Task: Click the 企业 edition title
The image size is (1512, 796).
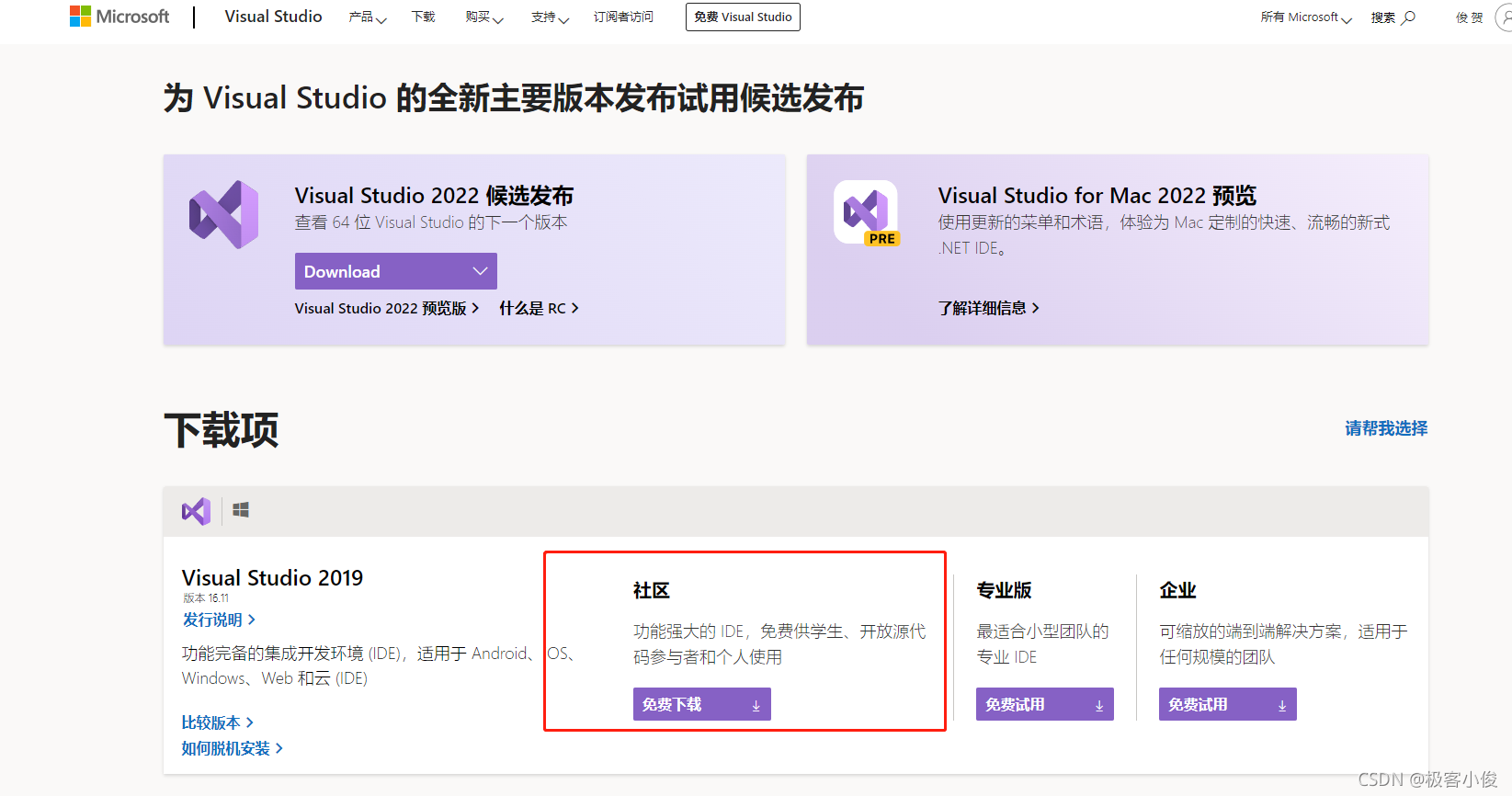Action: point(1178,590)
